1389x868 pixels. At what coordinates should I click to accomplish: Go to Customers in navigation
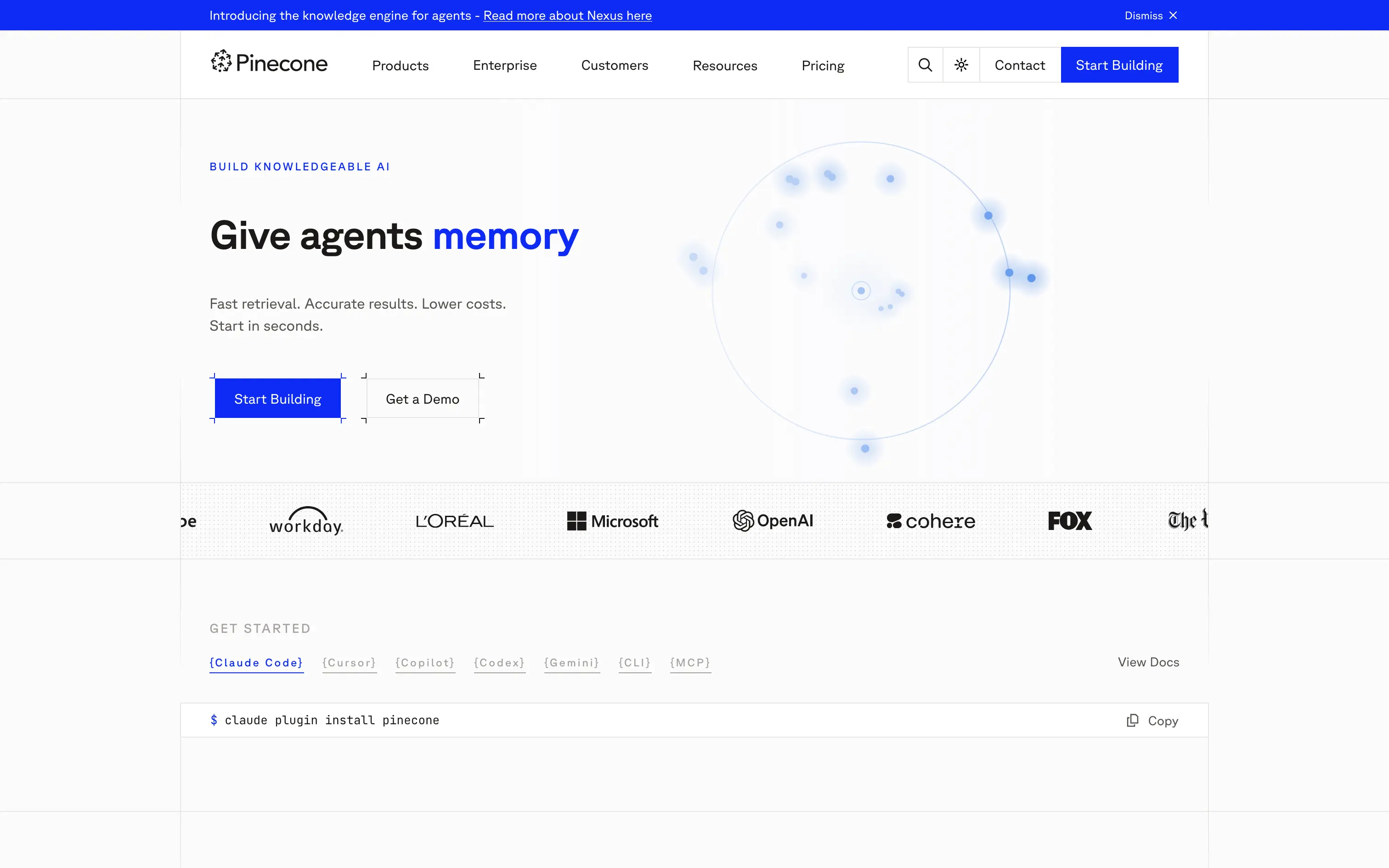tap(615, 65)
